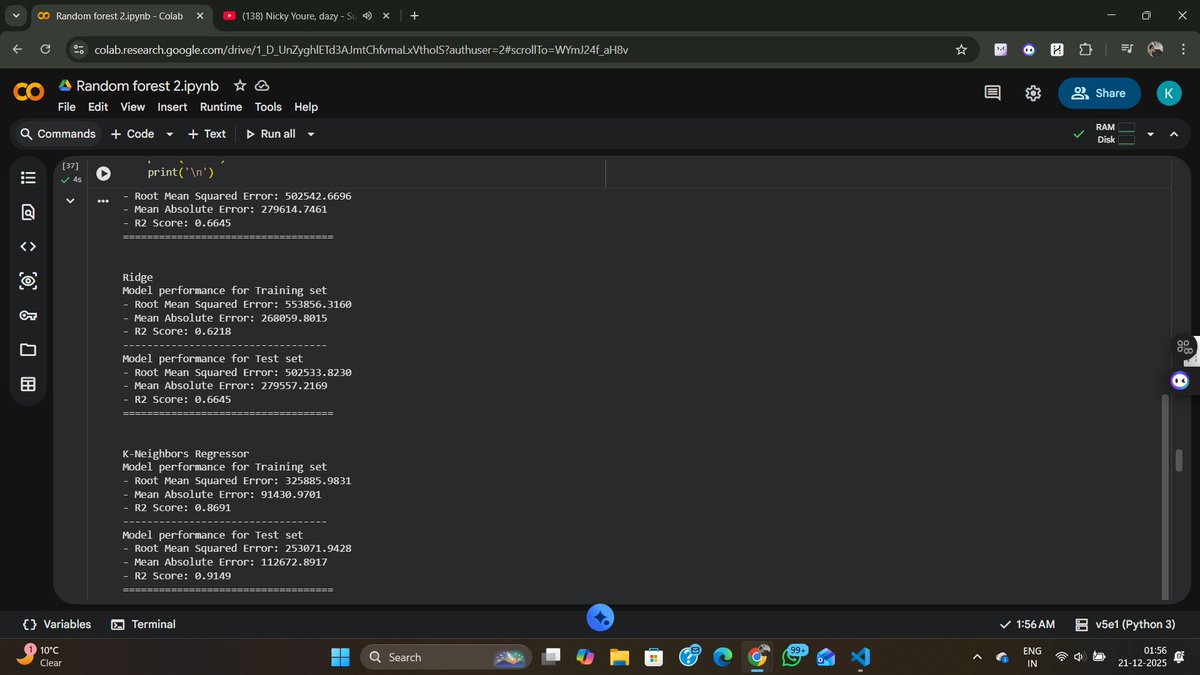
Task: Go back to the previous page
Action: click(x=17, y=49)
